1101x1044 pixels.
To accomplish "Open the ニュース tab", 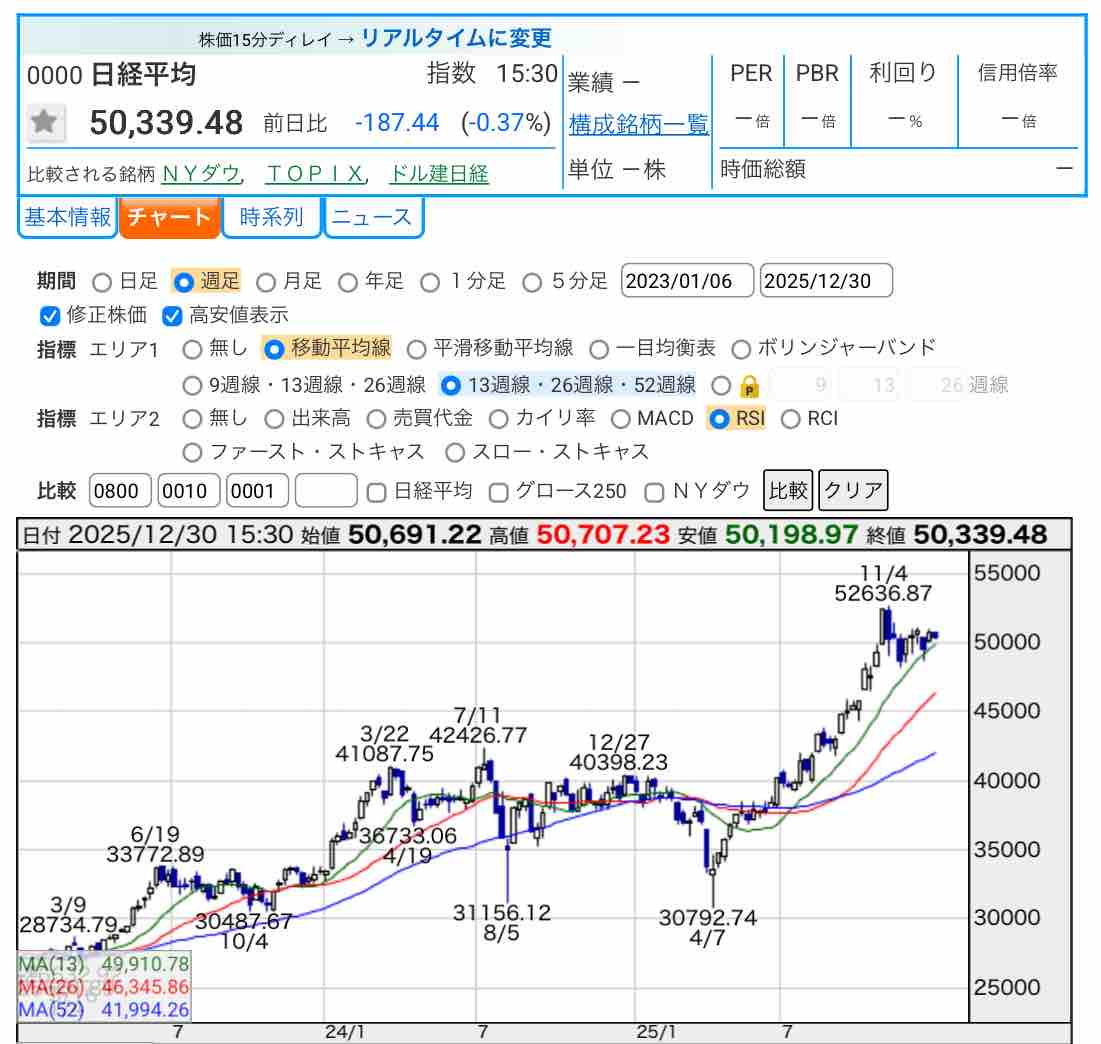I will click(x=373, y=217).
